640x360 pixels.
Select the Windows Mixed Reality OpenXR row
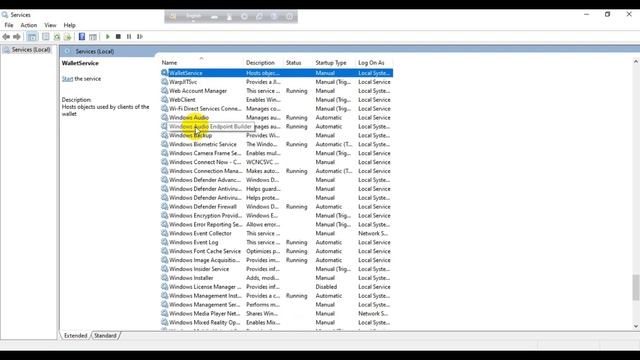point(276,322)
